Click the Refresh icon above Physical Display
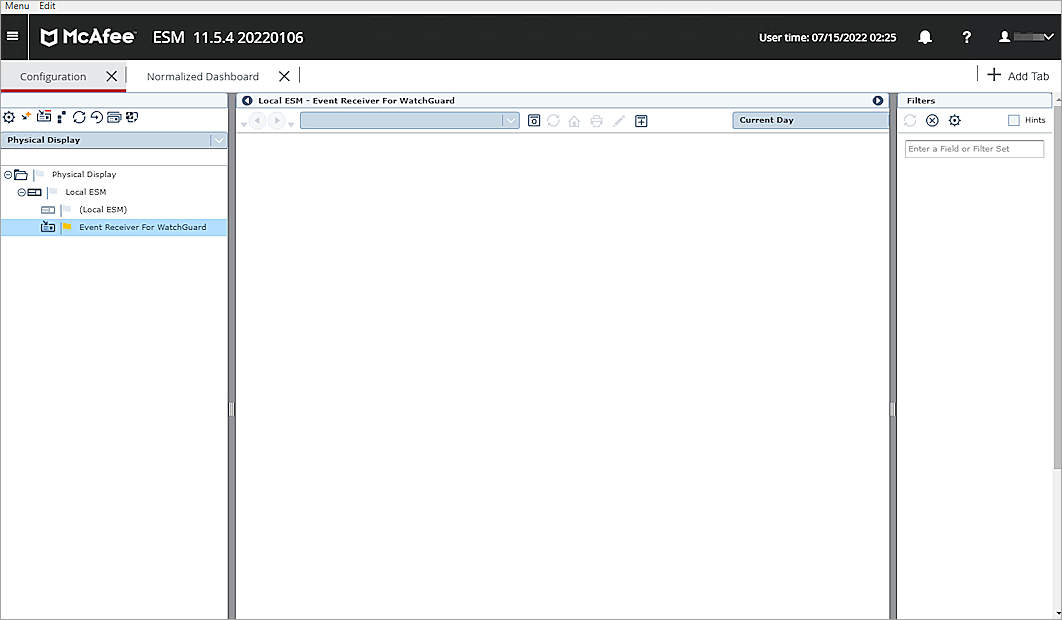This screenshot has height=620, width=1062. [79, 117]
